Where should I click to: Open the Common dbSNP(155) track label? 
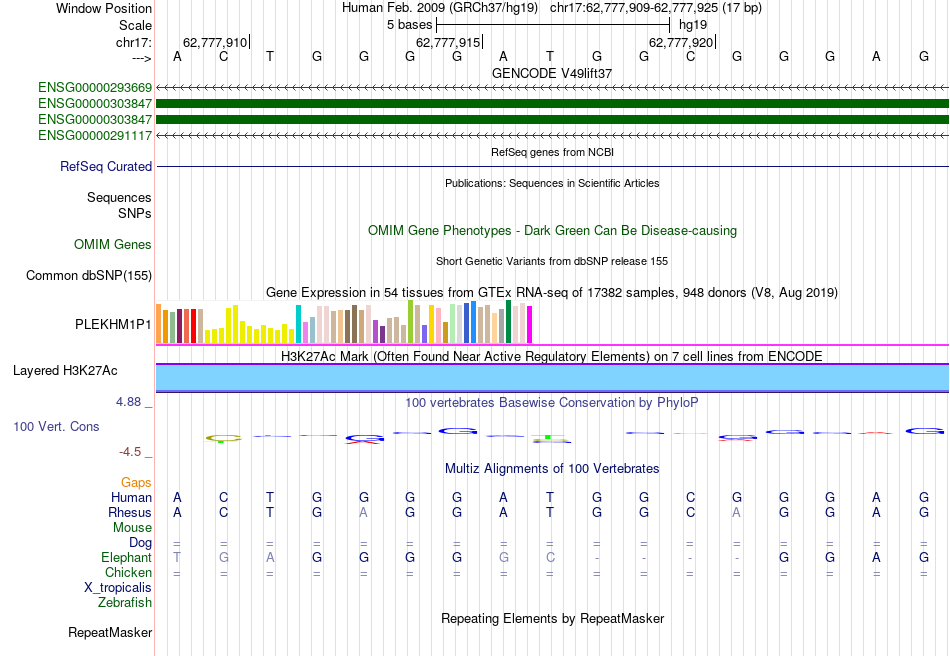89,275
